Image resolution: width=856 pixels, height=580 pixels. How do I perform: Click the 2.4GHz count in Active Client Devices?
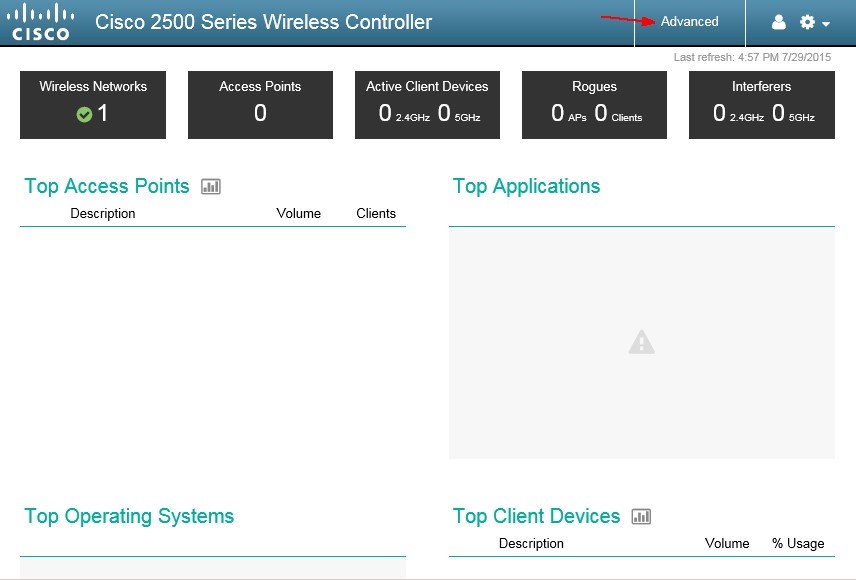[404, 113]
